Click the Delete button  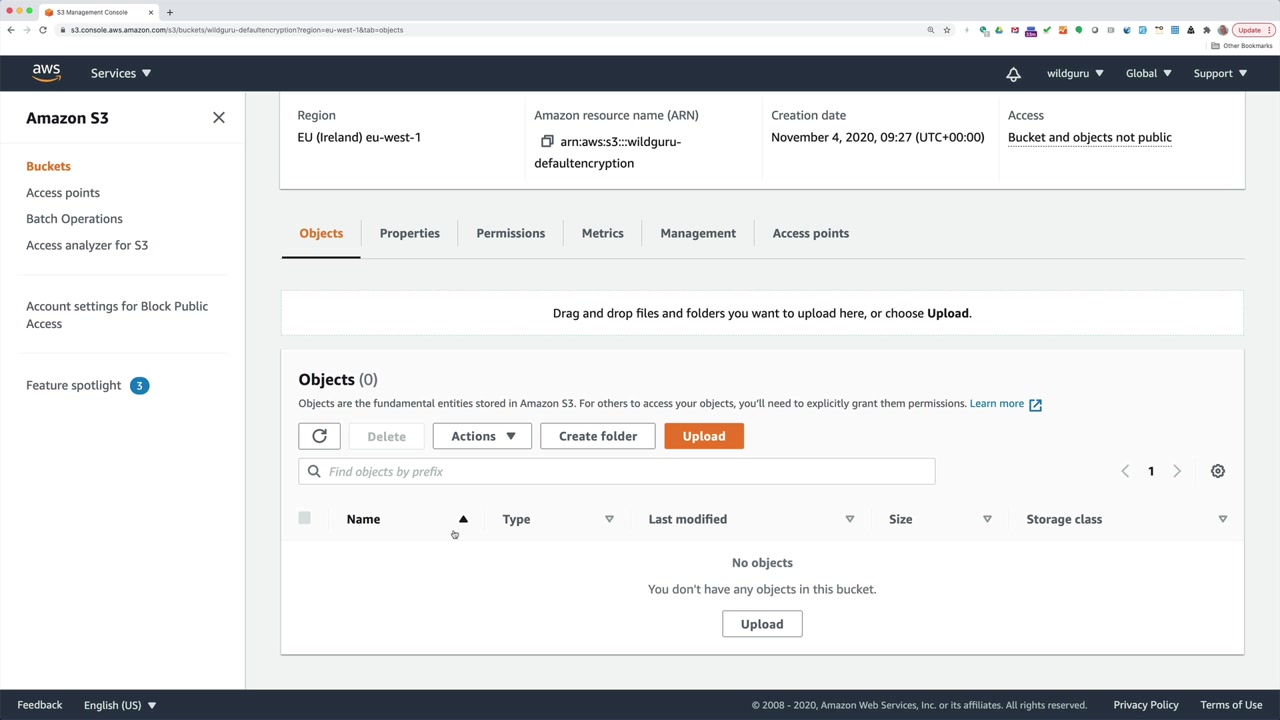coord(387,436)
